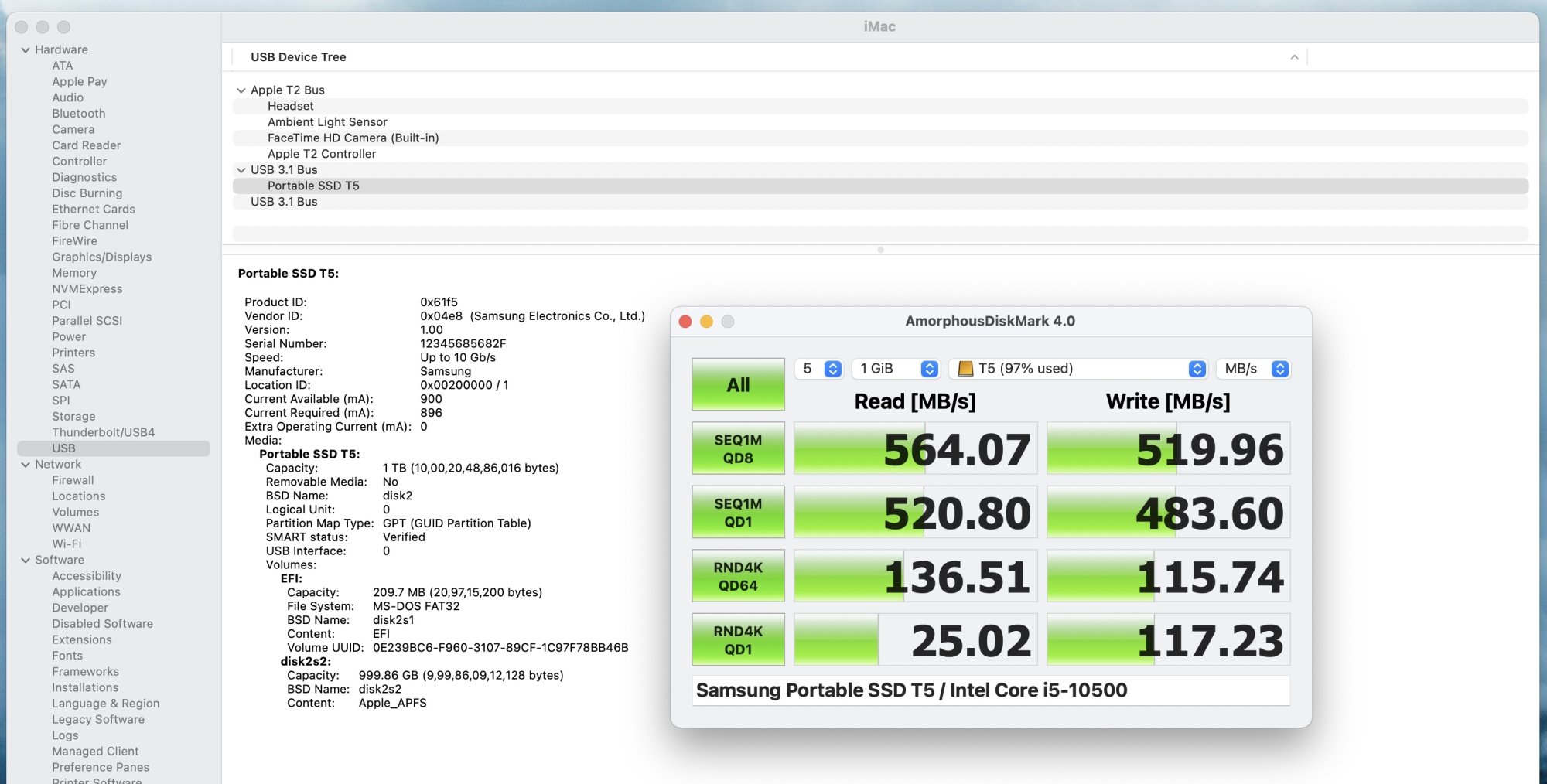Click the RND4K QD64 read result 136.51
Viewport: 1547px width, 784px height.
pyautogui.click(x=916, y=576)
